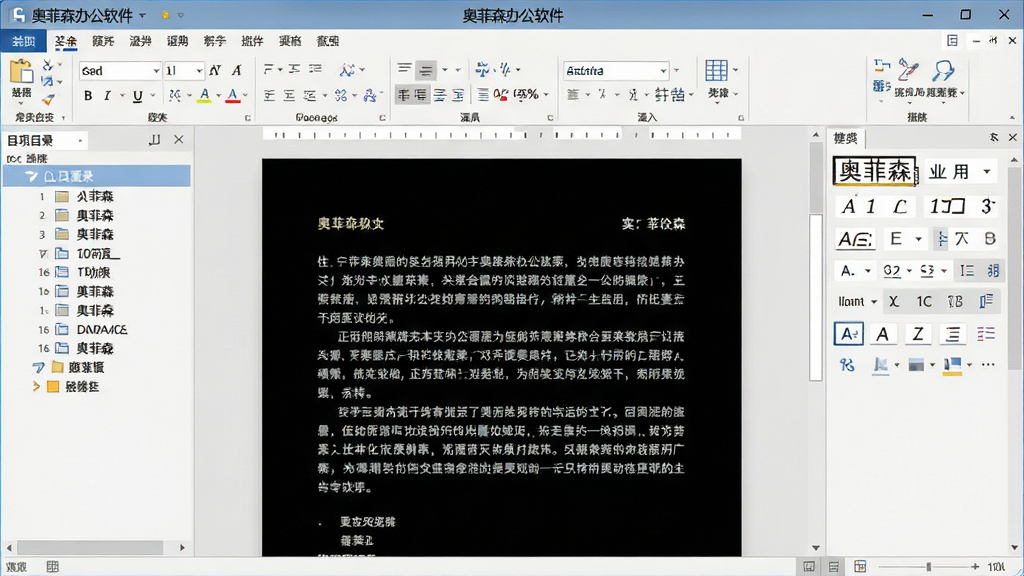Open the dropdown next to '业用' in right pane
The image size is (1024, 576).
coord(987,172)
